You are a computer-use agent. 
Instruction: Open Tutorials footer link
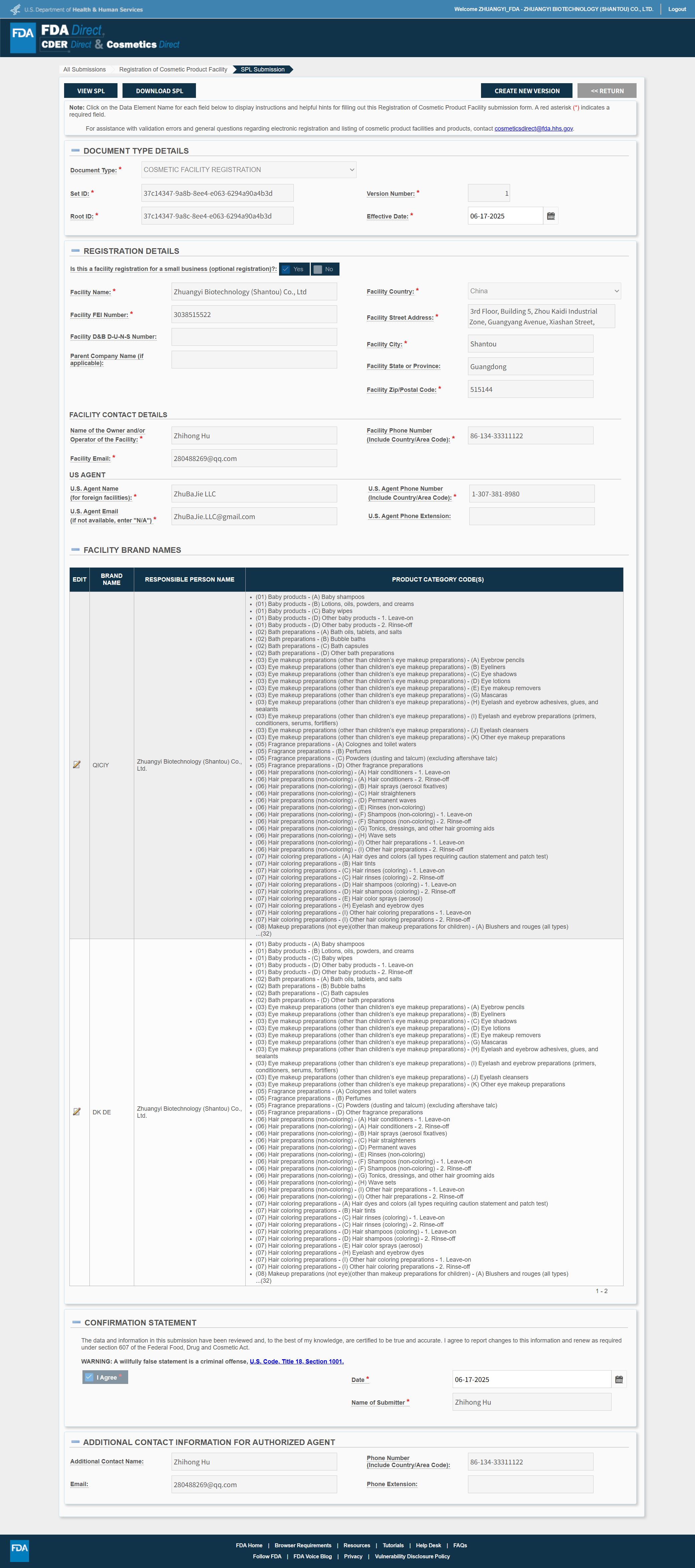point(393,1546)
